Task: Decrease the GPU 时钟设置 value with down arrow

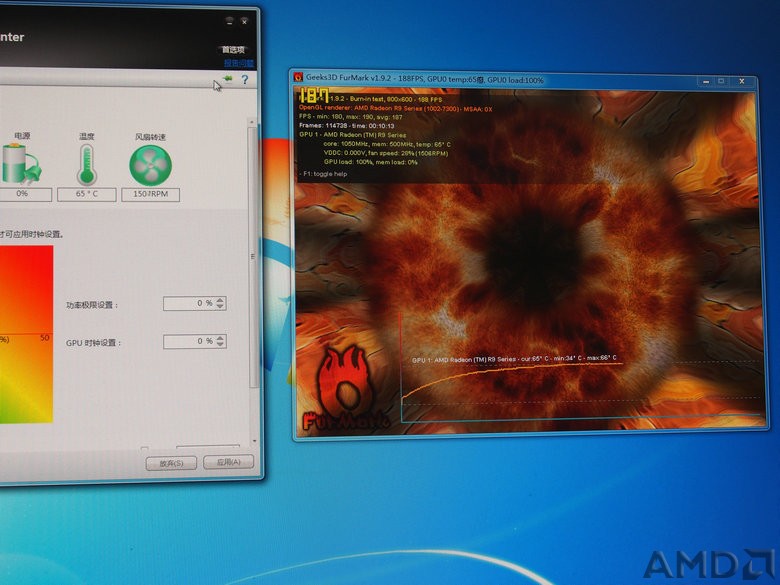Action: click(220, 344)
